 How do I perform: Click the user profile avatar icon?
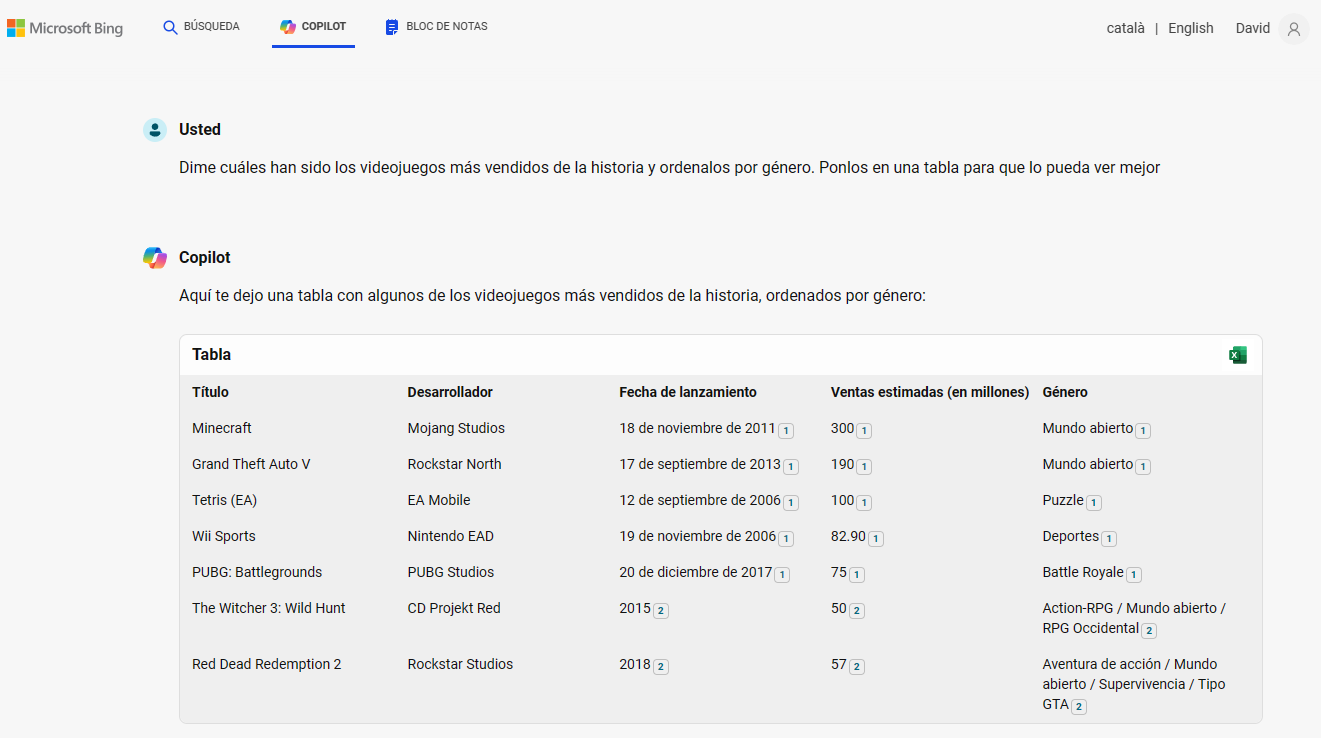point(1294,29)
